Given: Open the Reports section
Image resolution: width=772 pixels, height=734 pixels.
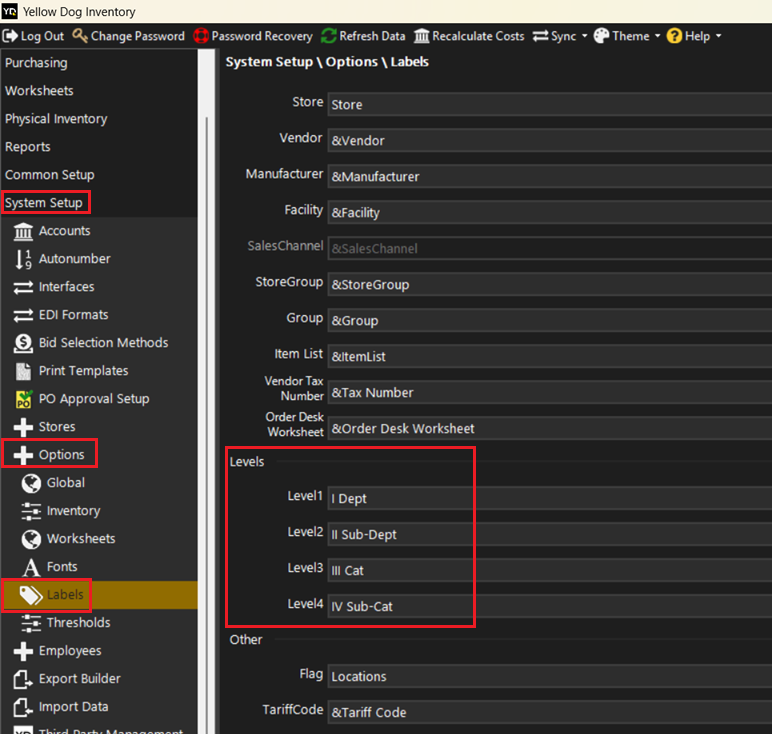Looking at the screenshot, I should click(x=28, y=147).
